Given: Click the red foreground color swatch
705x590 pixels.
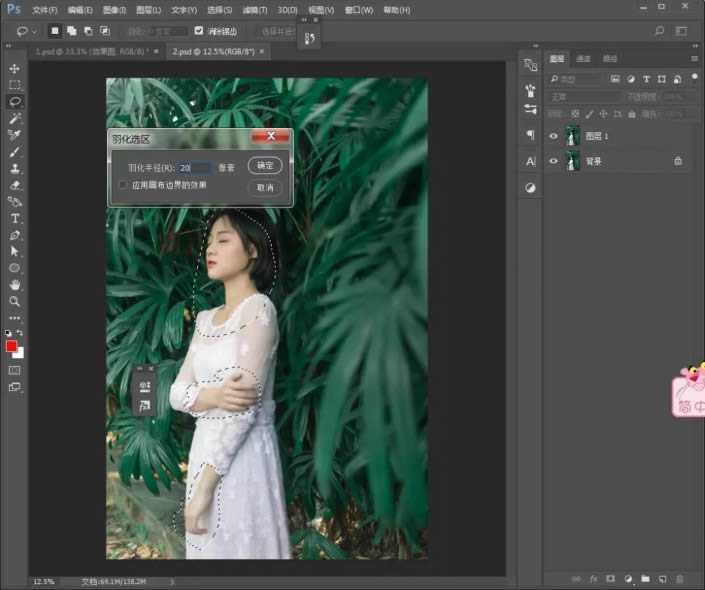Looking at the screenshot, I should [x=12, y=346].
